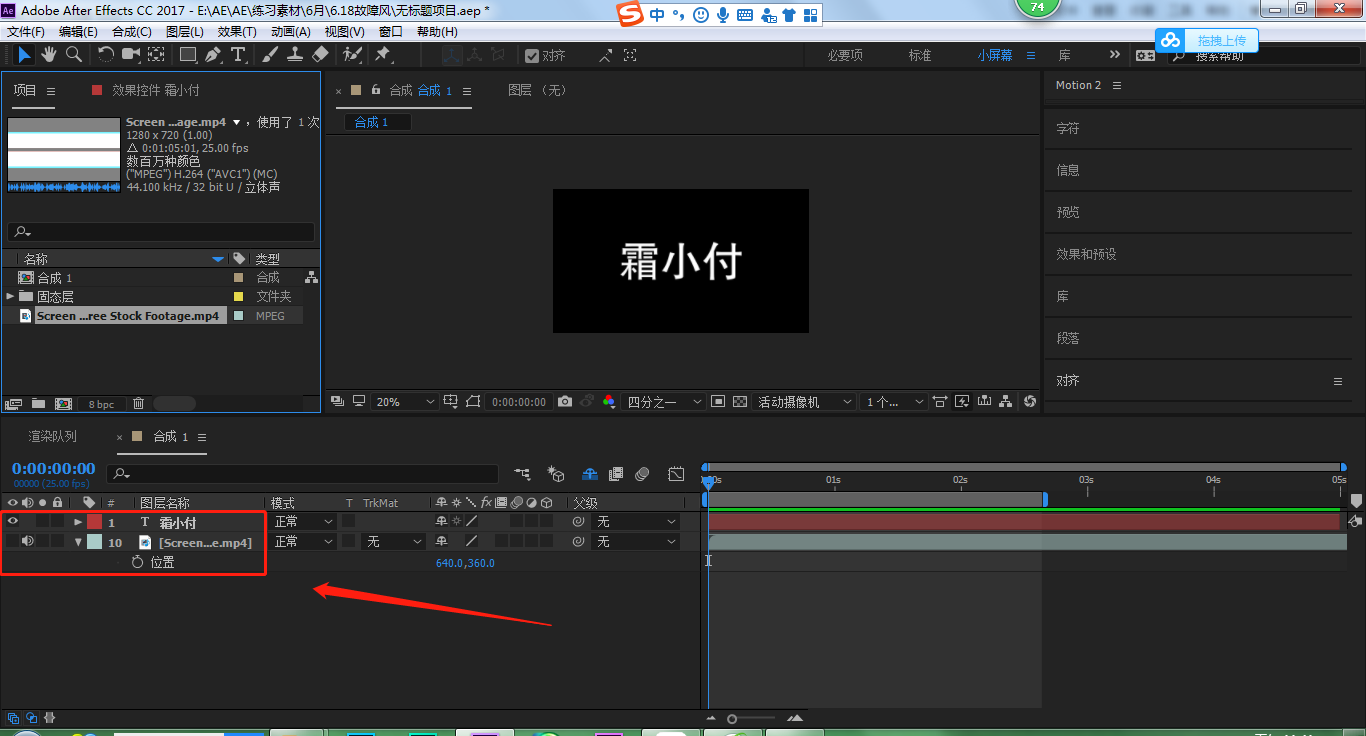The width and height of the screenshot is (1366, 736).
Task: Expand the 霜小付 layer properties
Action: 78,522
